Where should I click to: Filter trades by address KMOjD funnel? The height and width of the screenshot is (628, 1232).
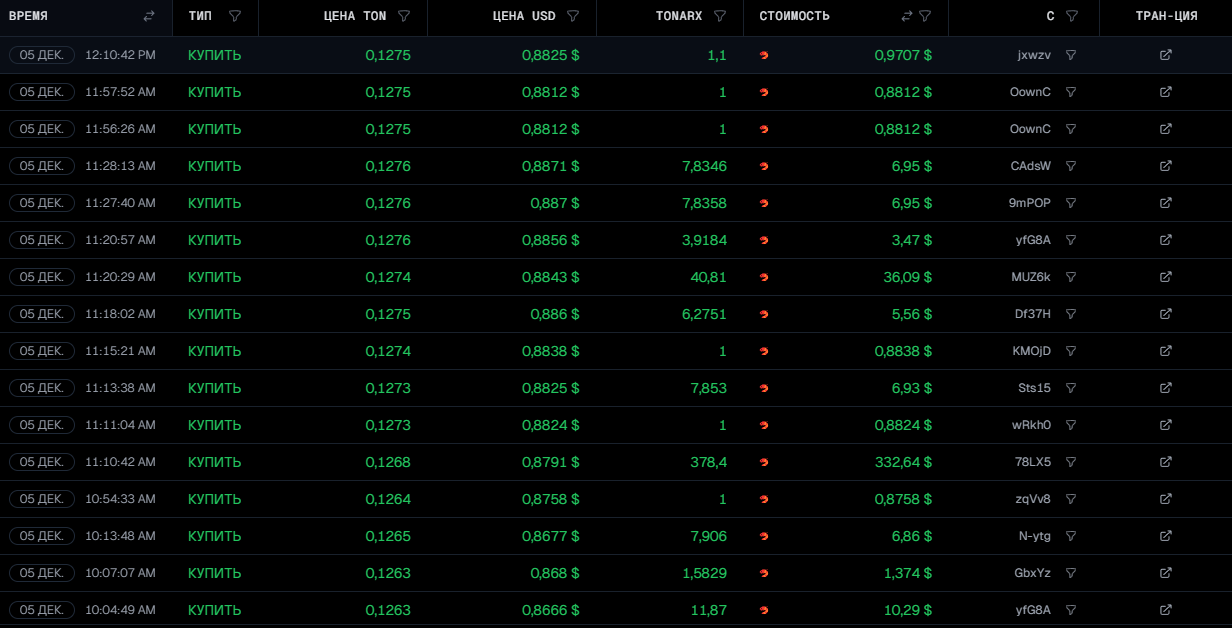[1071, 351]
